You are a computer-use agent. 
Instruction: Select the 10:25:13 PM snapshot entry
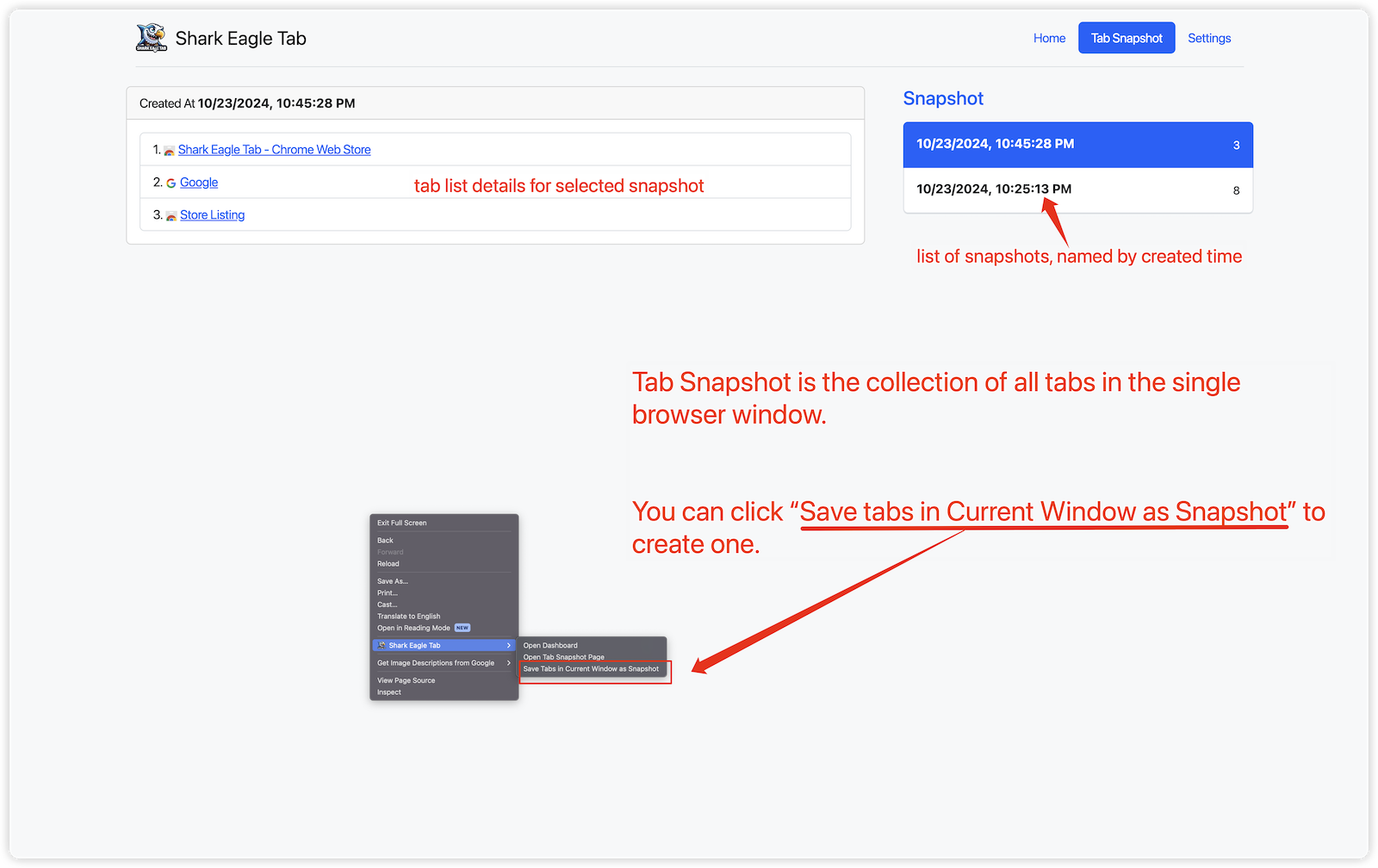pyautogui.click(x=1077, y=189)
